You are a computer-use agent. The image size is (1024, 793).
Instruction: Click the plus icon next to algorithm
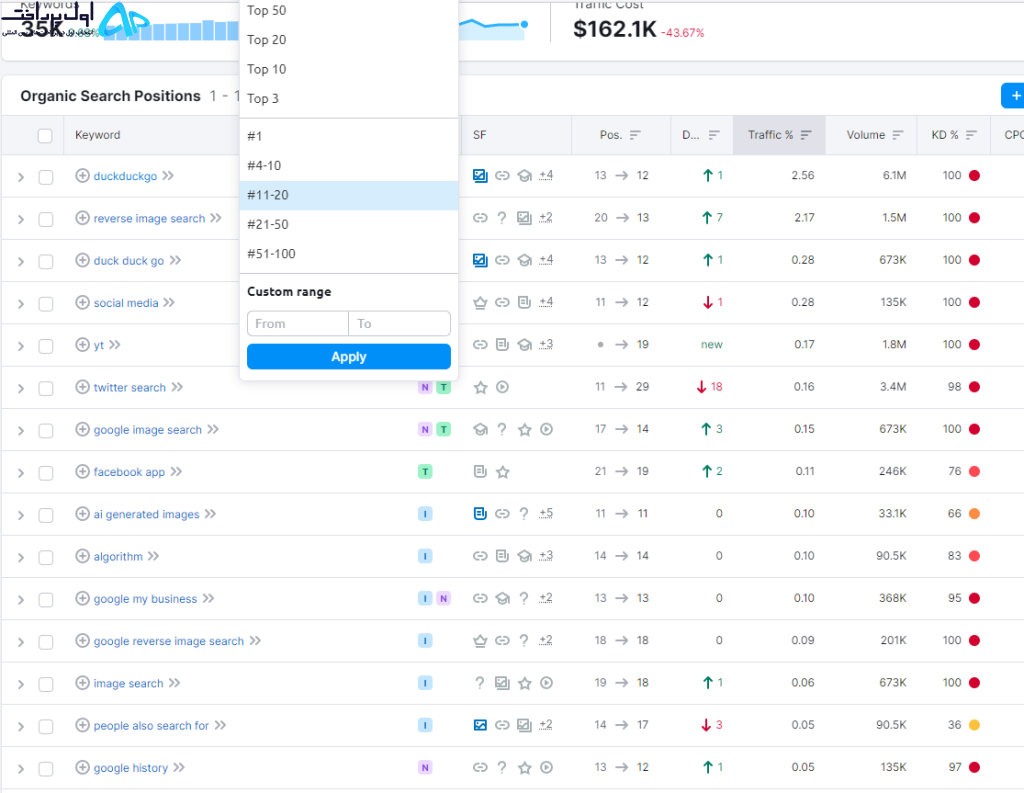pos(82,556)
